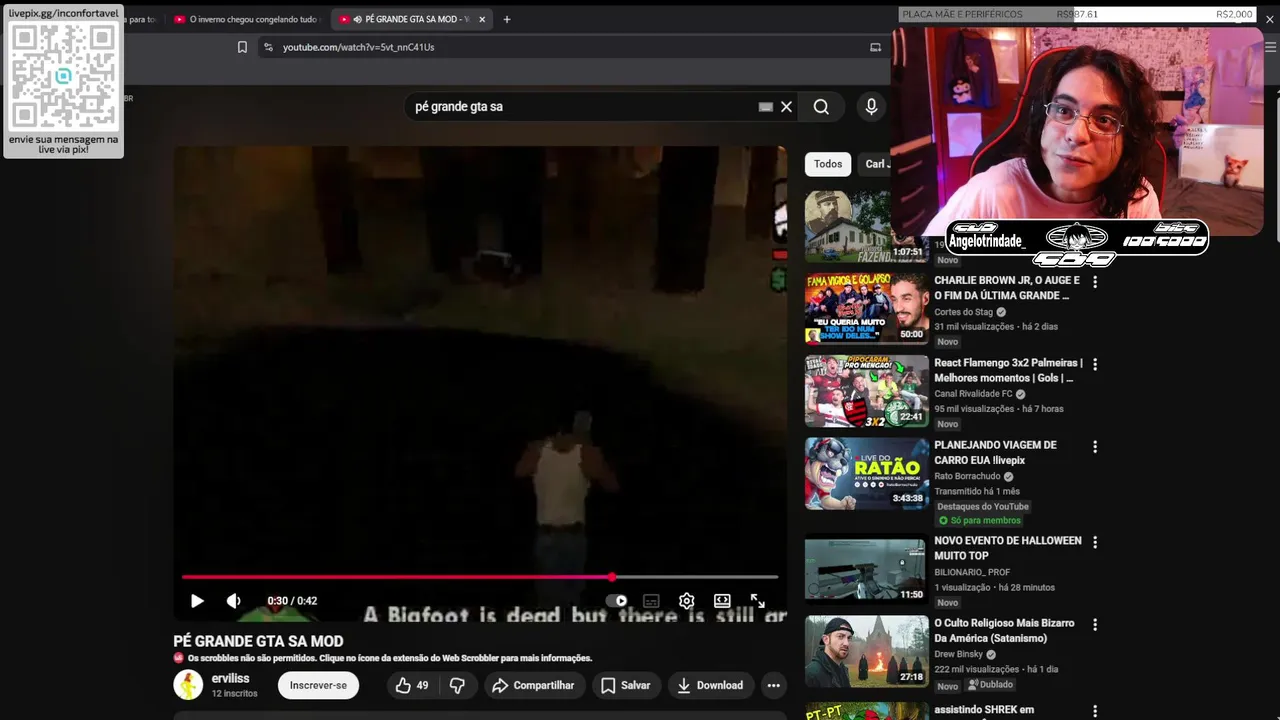Click the magnifier search button
This screenshot has width=1280, height=720.
coord(821,107)
